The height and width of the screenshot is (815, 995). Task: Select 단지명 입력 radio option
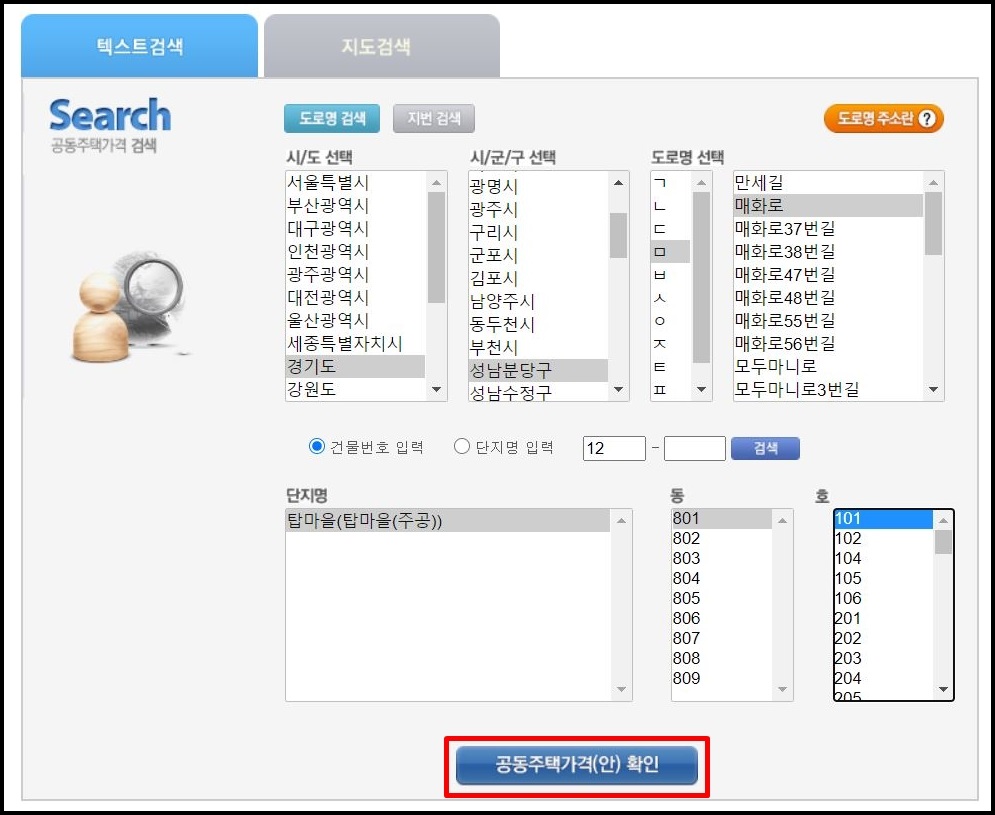(462, 447)
